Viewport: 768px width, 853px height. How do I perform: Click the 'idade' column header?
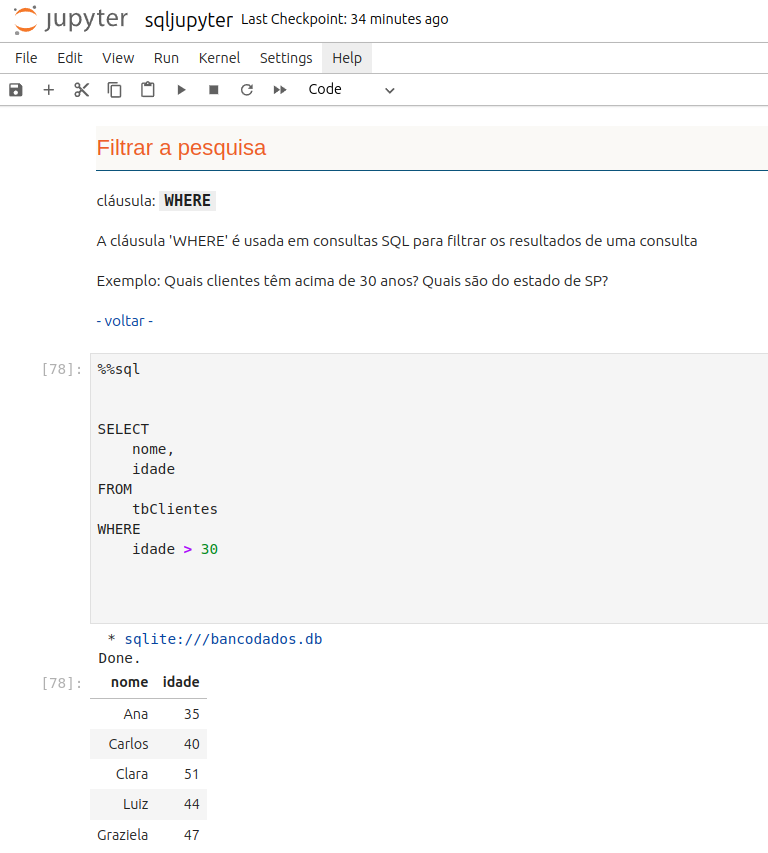pyautogui.click(x=181, y=682)
